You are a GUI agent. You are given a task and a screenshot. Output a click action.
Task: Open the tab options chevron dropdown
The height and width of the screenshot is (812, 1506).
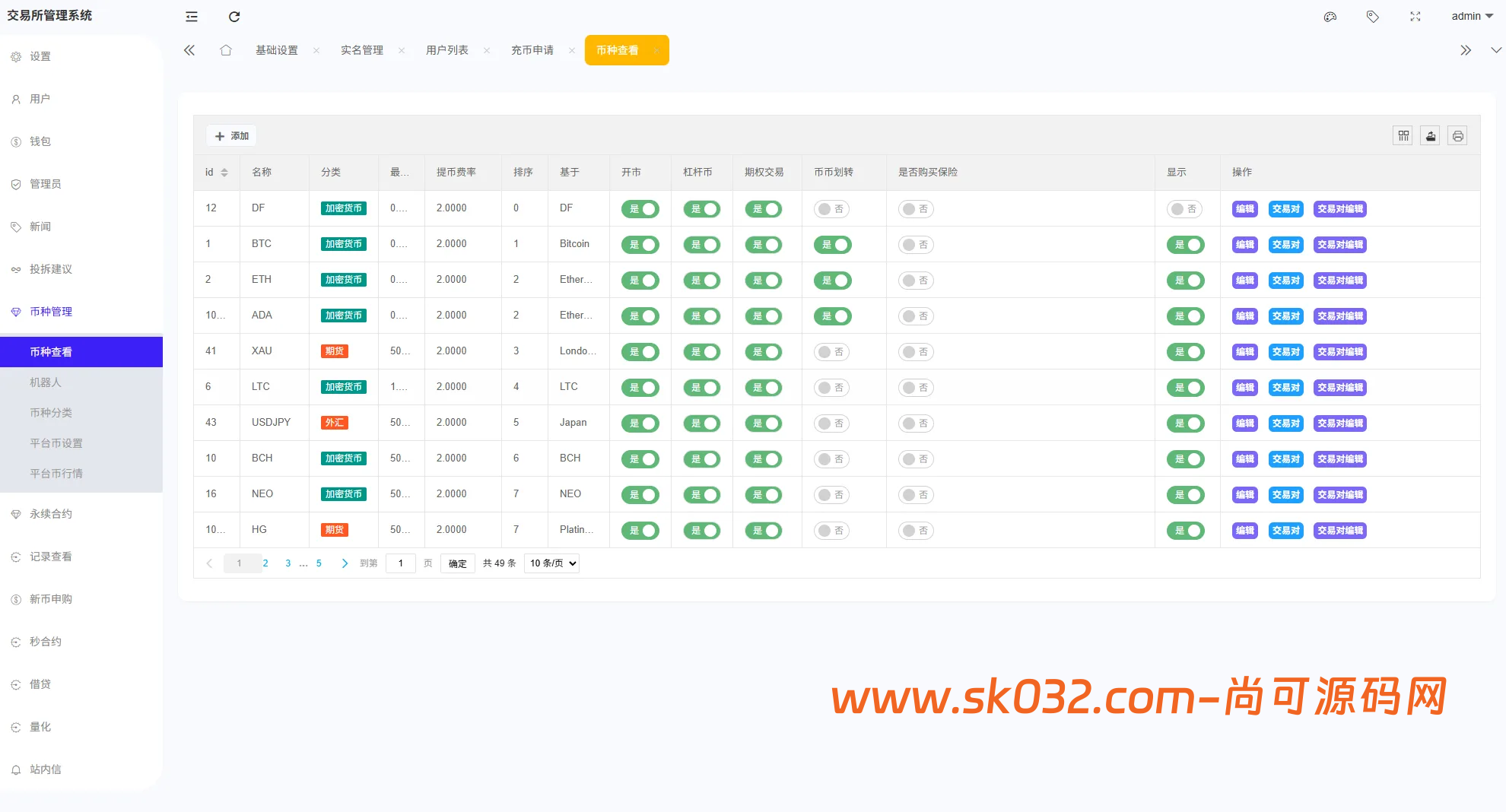(1496, 50)
